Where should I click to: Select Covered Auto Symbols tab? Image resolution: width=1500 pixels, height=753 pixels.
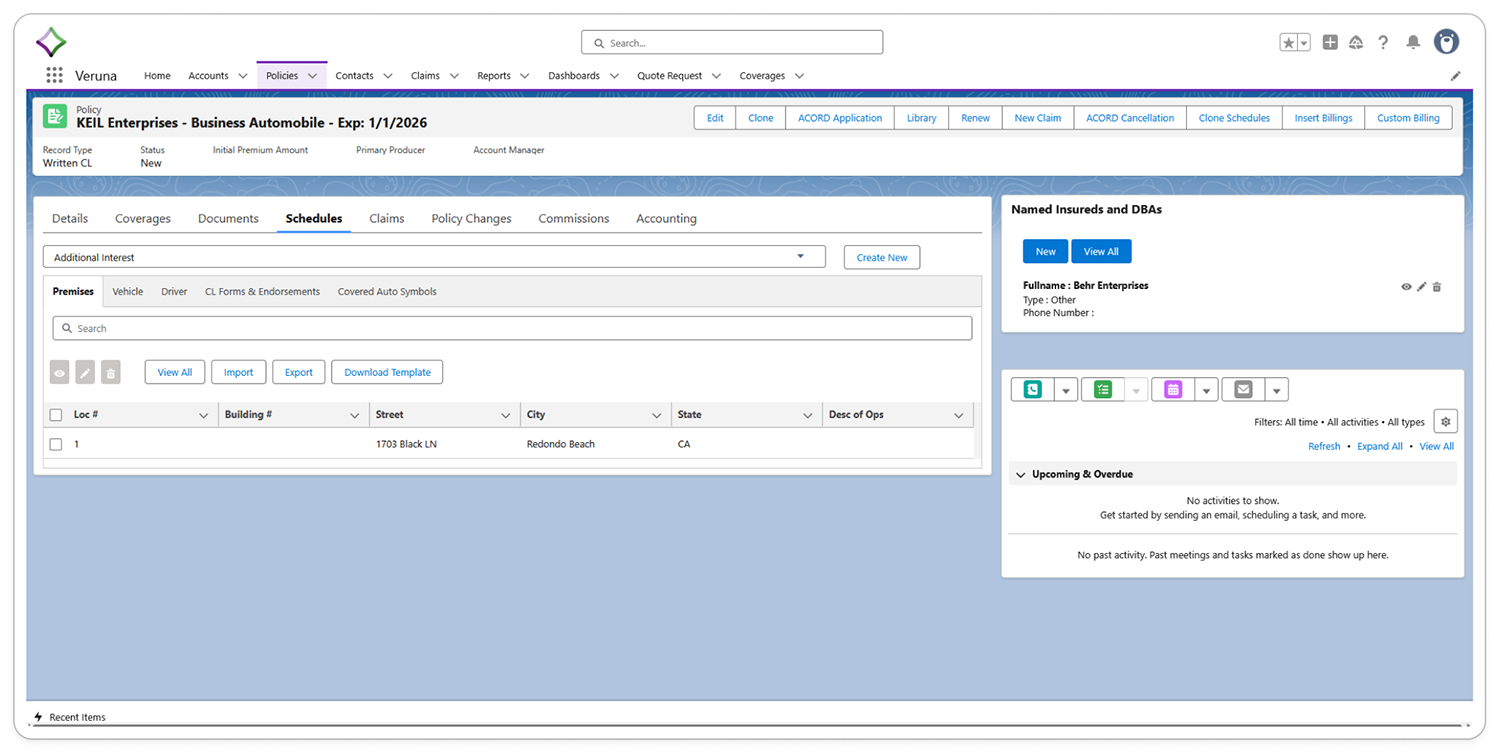coord(387,292)
